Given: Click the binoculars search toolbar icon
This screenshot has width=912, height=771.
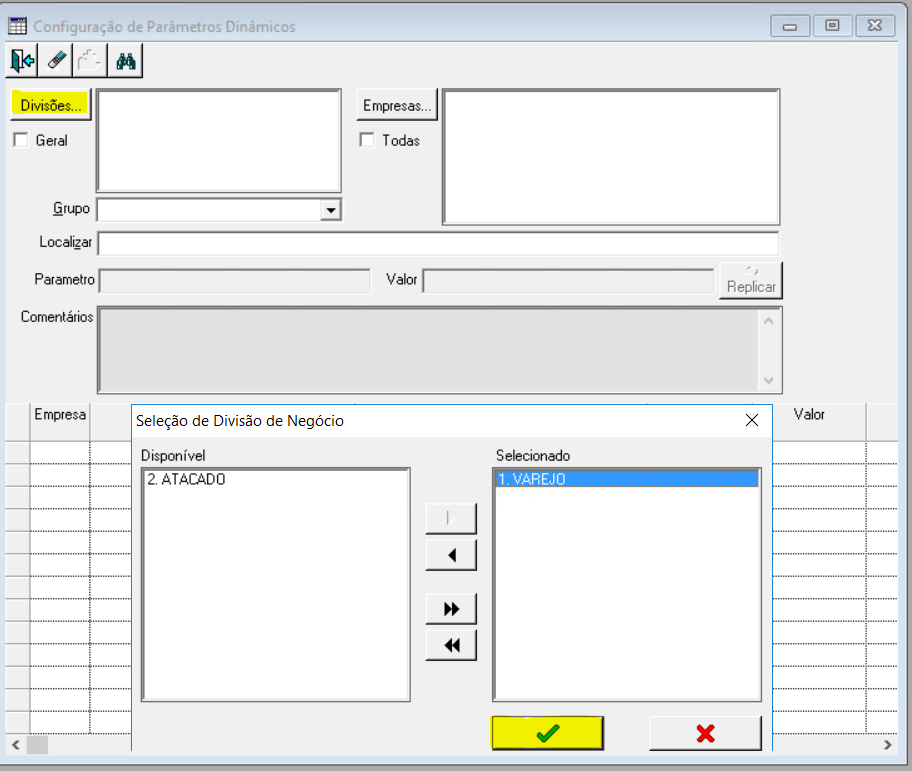Looking at the screenshot, I should click(126, 60).
